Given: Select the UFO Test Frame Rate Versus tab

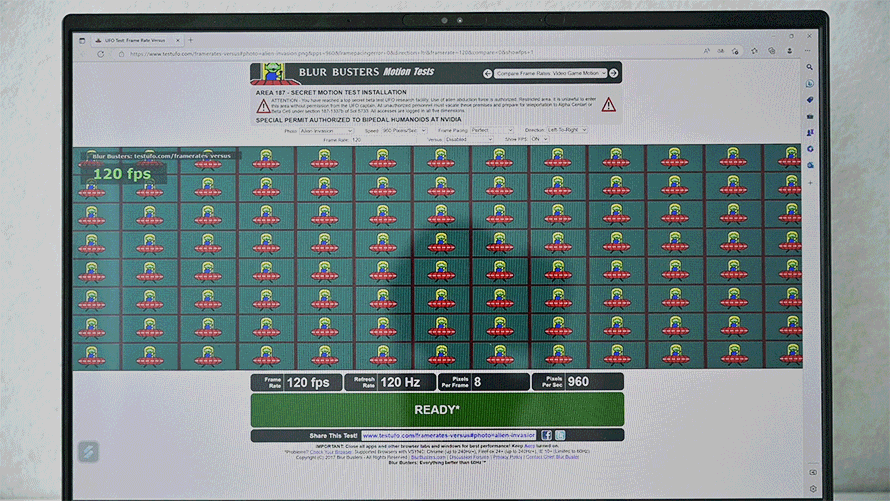Looking at the screenshot, I should tap(135, 40).
